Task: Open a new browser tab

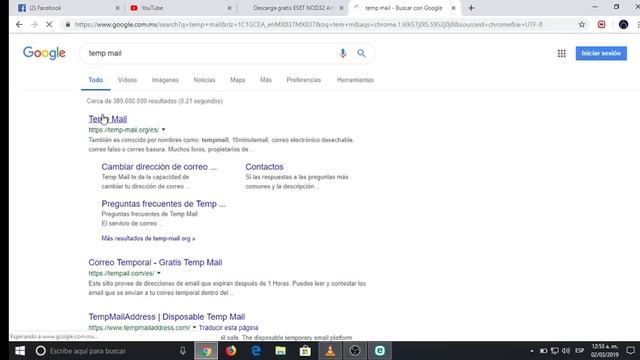Action: pyautogui.click(x=471, y=8)
